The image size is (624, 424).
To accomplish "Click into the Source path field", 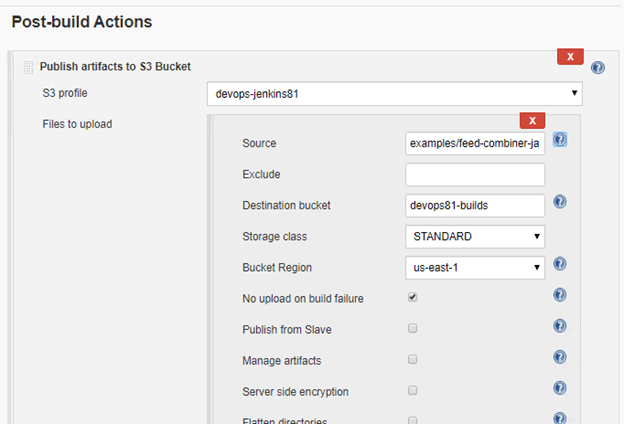I will [475, 144].
